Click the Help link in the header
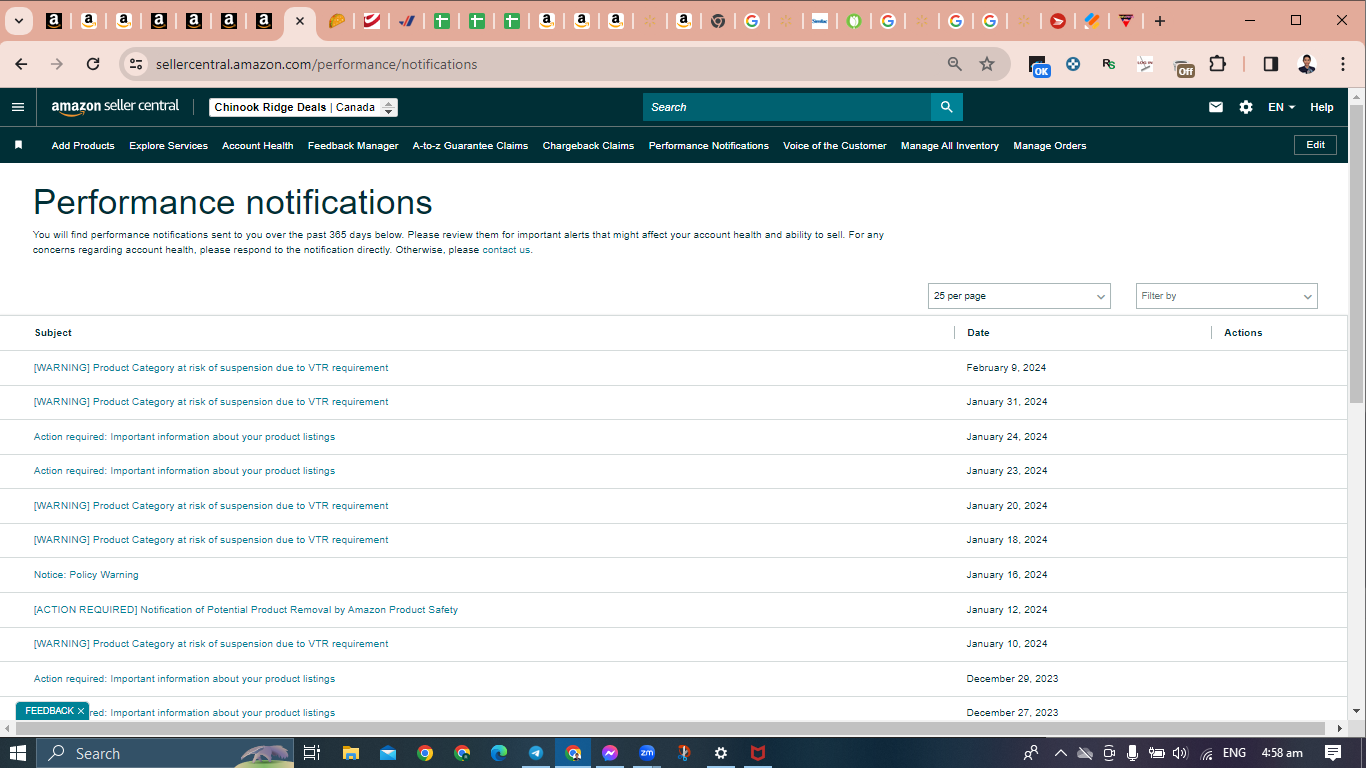 (x=1322, y=107)
